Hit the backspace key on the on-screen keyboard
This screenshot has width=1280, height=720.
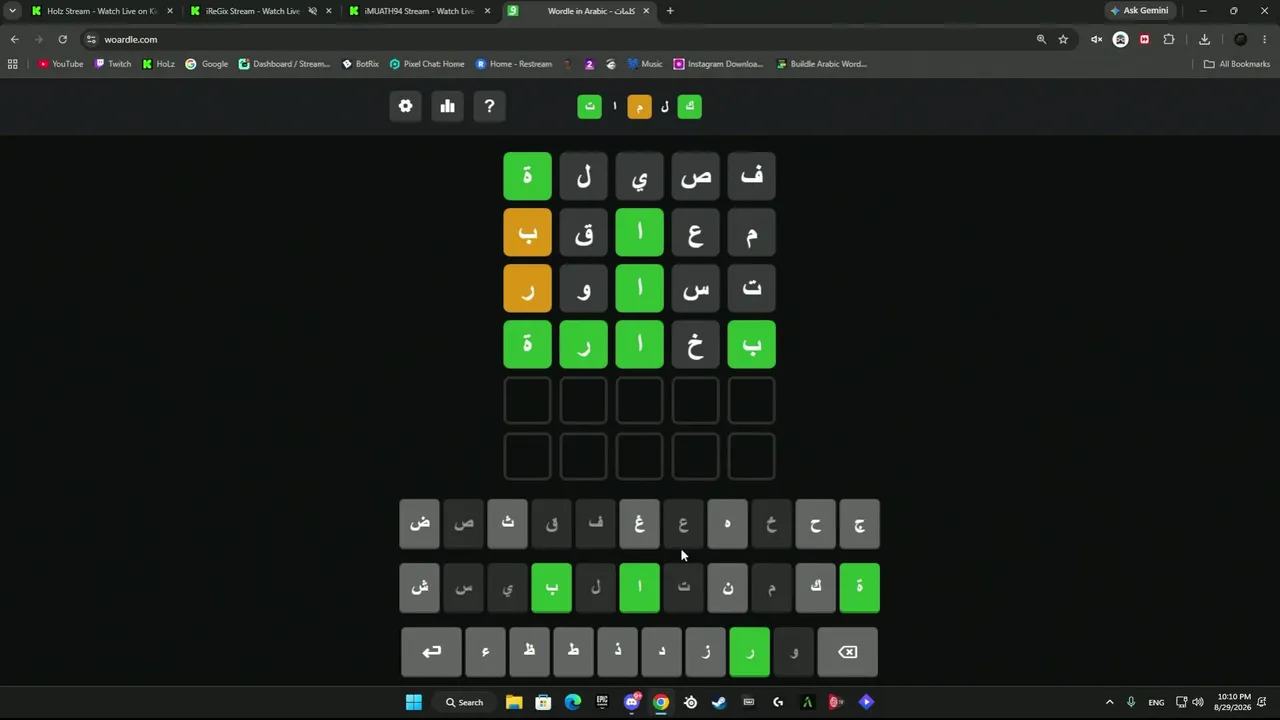coord(847,652)
